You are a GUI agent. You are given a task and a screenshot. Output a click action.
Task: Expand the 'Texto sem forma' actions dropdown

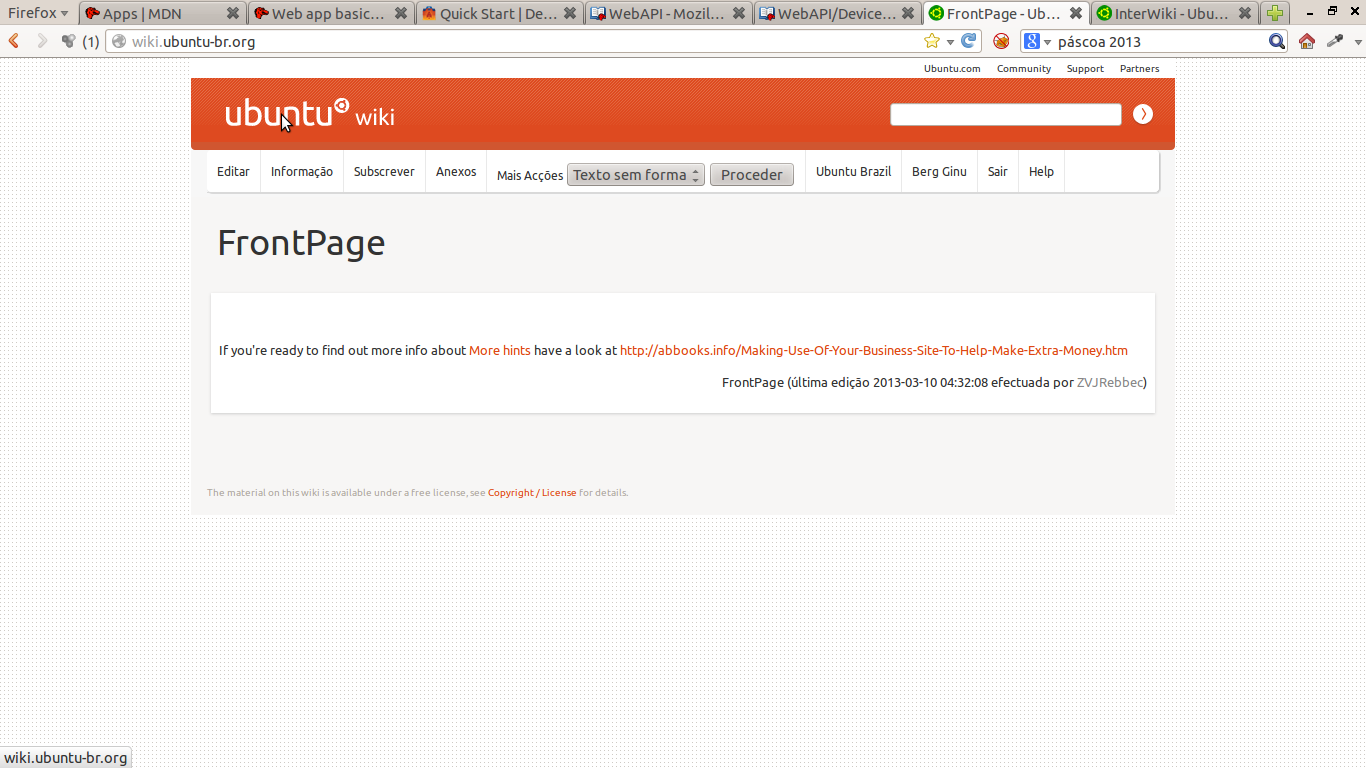pos(636,175)
